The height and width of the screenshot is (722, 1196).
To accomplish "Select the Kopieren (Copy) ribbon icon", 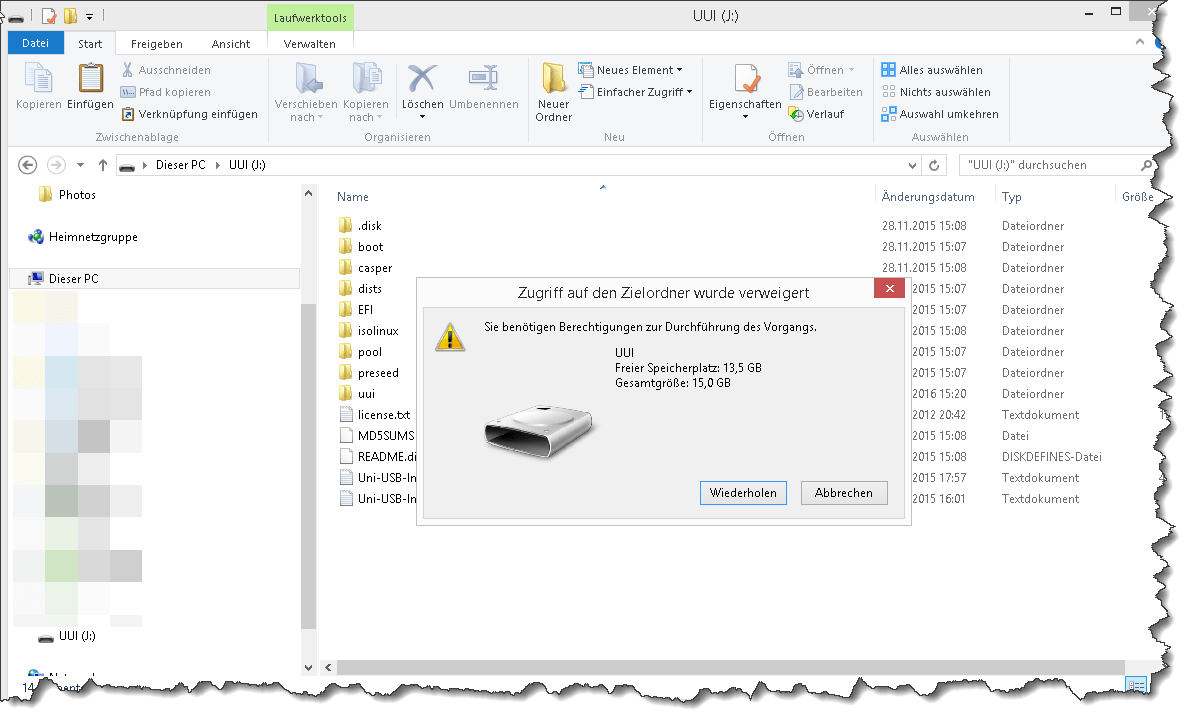I will (36, 88).
